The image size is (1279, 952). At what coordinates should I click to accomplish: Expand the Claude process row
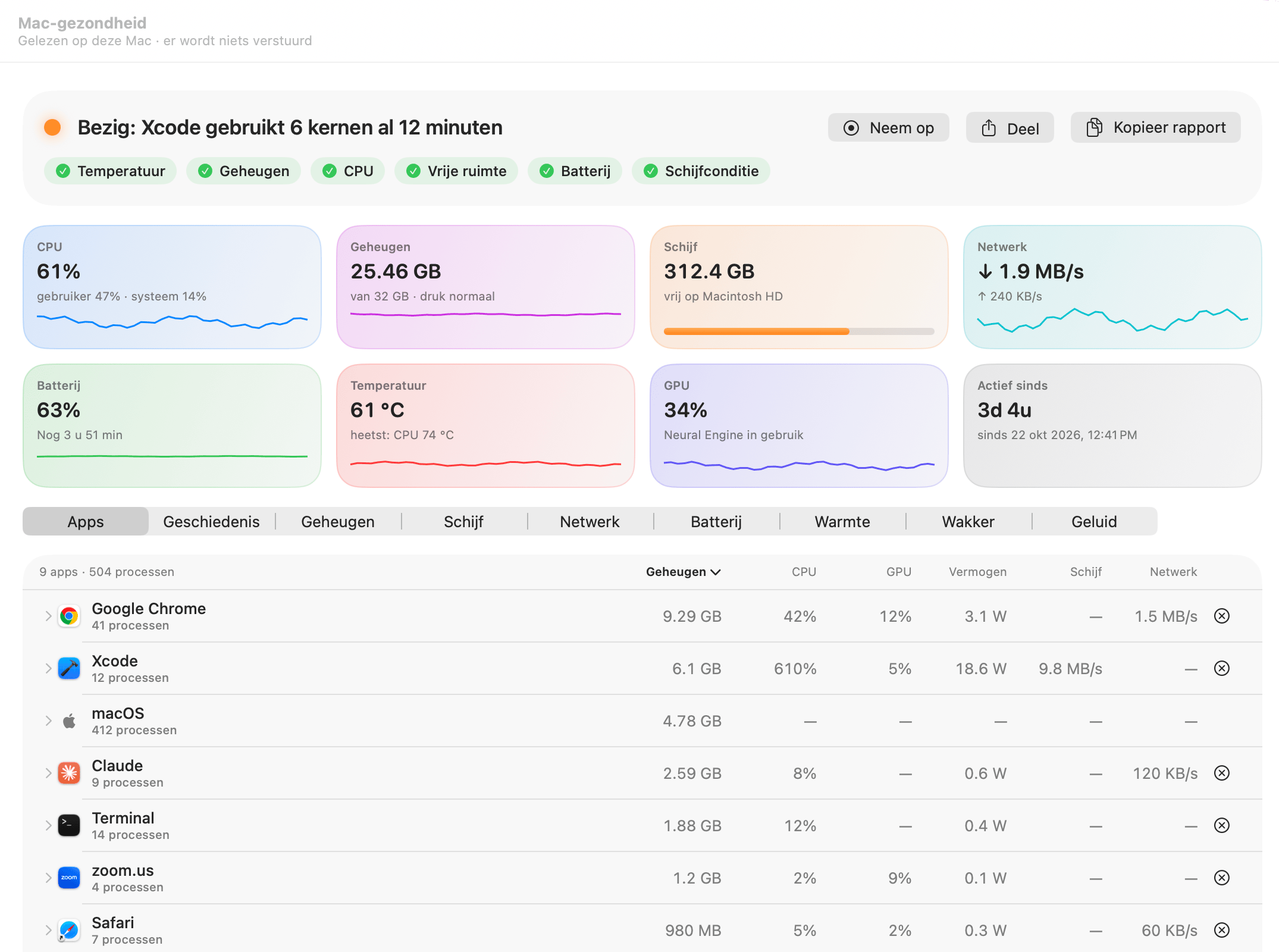(x=48, y=773)
